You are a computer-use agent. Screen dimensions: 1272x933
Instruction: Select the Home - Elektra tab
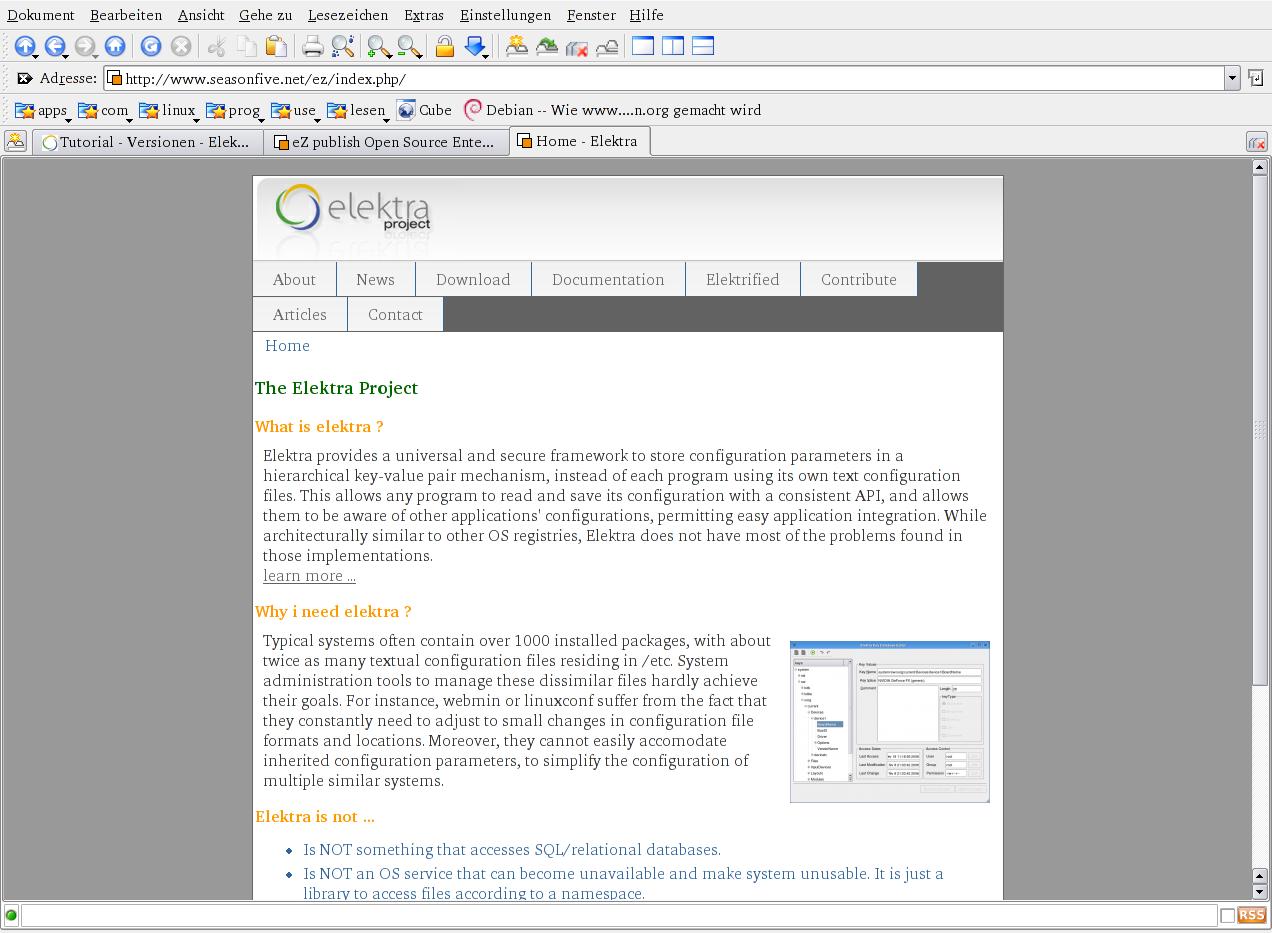[580, 141]
